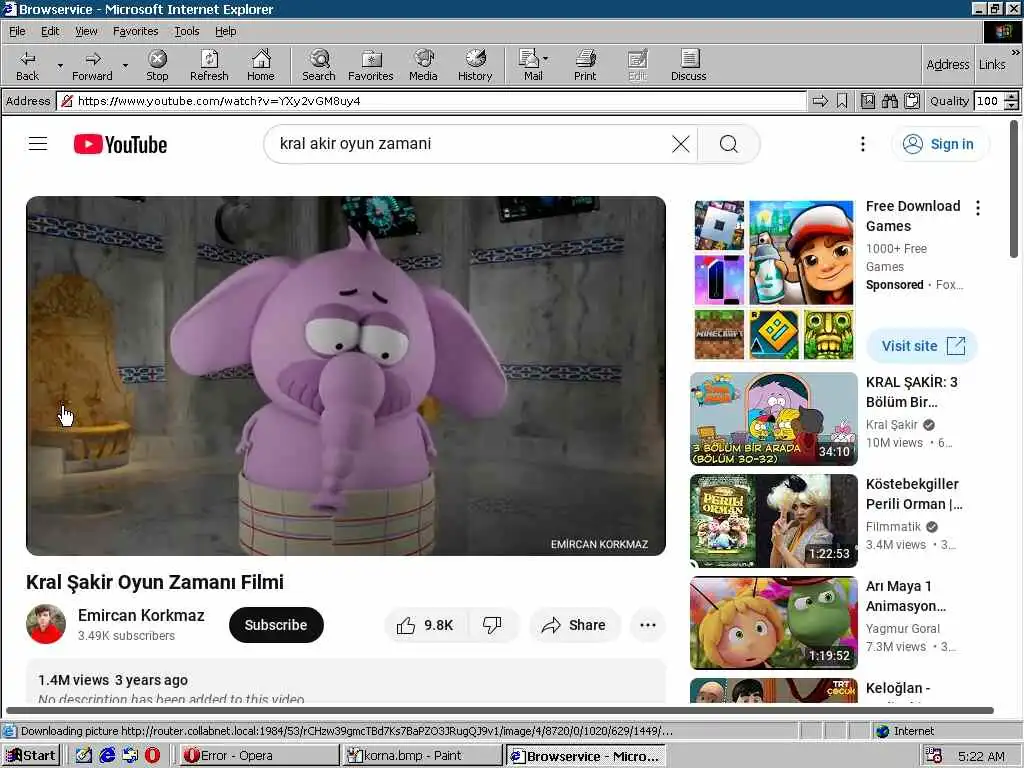Viewport: 1024px width, 768px height.
Task: Open Free Download Games ad thumbnail
Action: [773, 281]
